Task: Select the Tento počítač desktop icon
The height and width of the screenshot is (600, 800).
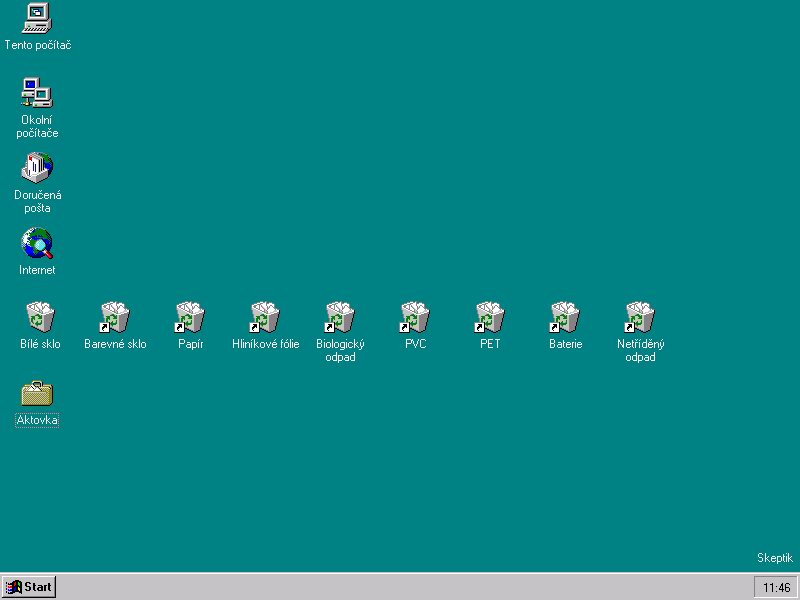Action: click(x=37, y=18)
